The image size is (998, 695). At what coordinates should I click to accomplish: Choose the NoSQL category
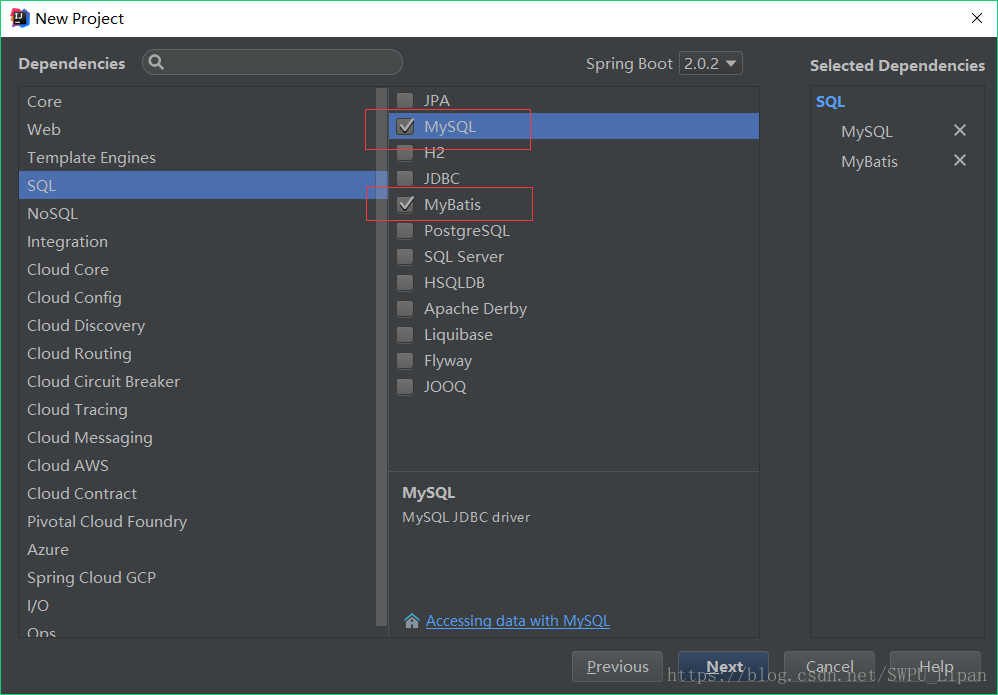point(197,213)
